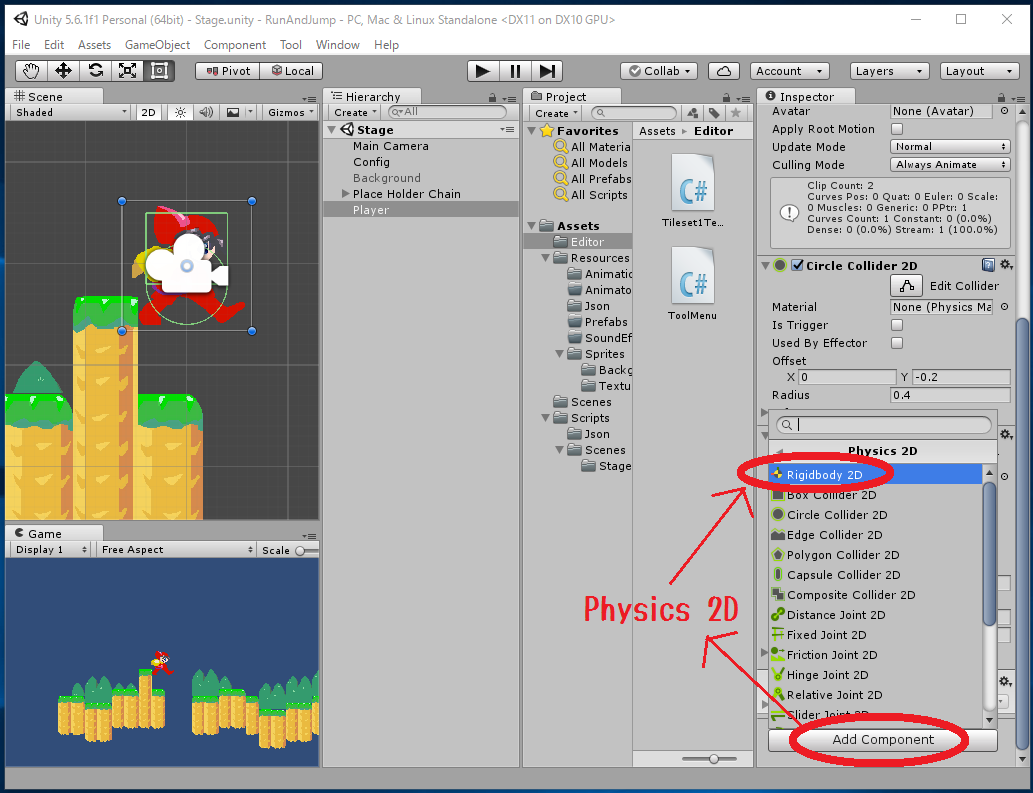Toggle Pivot handle position
This screenshot has width=1033, height=793.
point(228,70)
